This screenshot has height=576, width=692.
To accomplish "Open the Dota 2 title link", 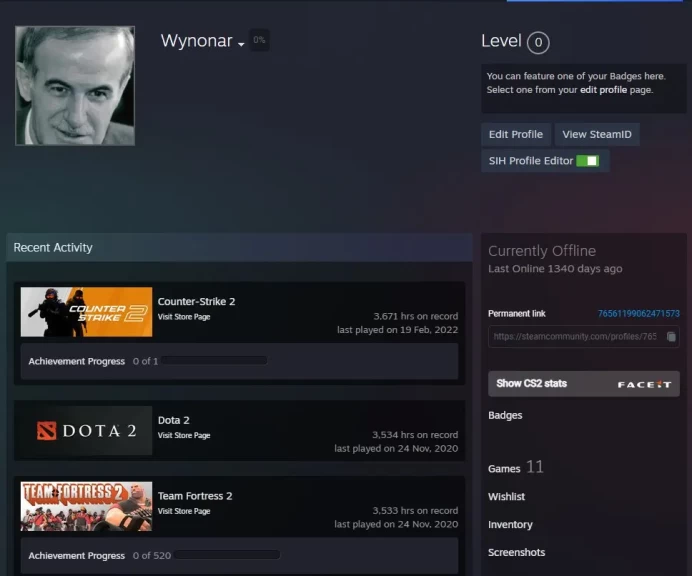I will coord(174,420).
